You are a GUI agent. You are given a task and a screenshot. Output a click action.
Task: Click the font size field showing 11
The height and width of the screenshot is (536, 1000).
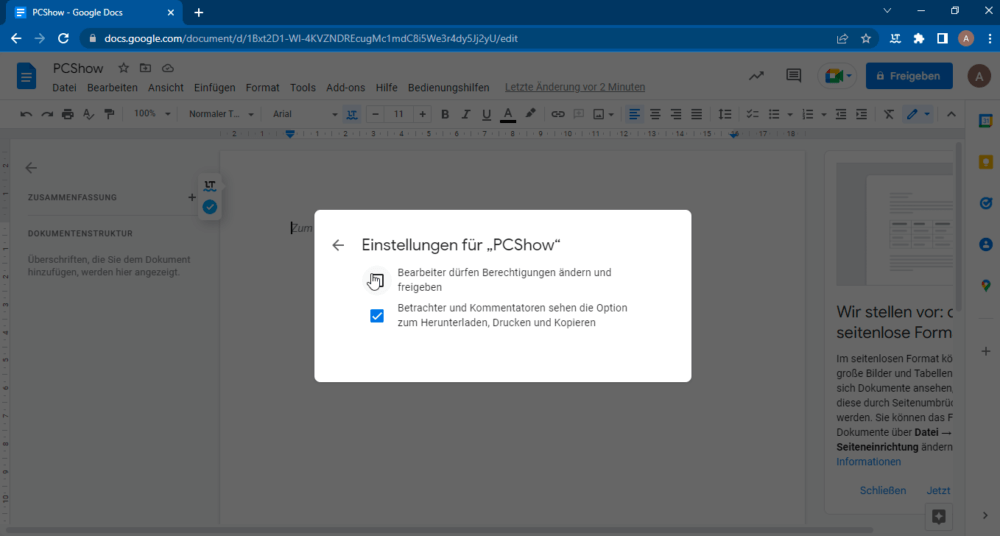pyautogui.click(x=399, y=114)
